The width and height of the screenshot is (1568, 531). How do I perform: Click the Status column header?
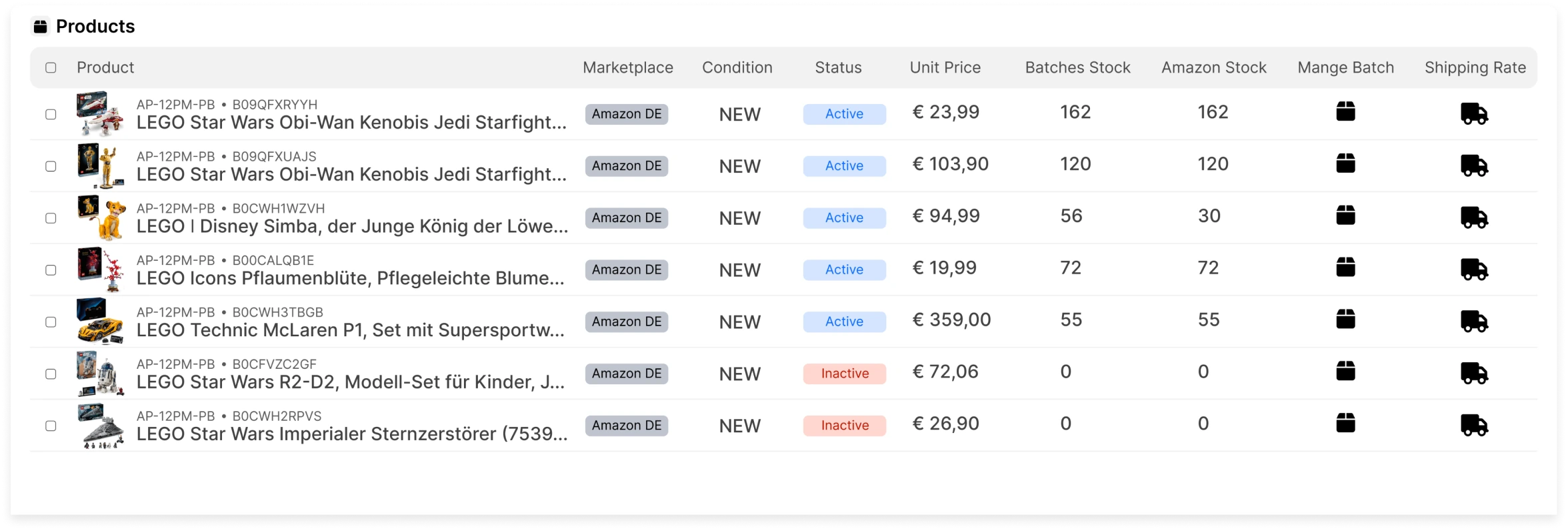pyautogui.click(x=838, y=67)
